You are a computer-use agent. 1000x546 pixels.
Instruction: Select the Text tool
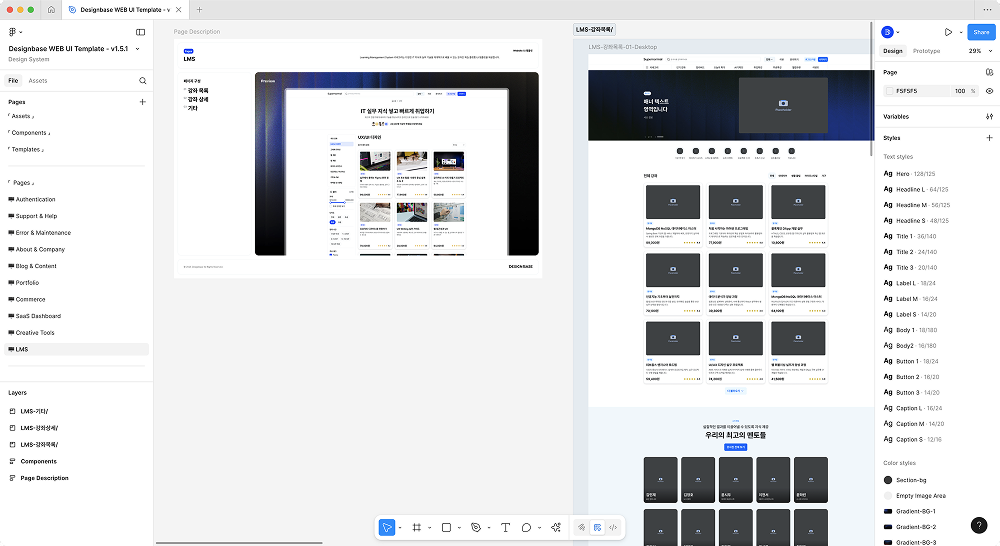tap(505, 527)
